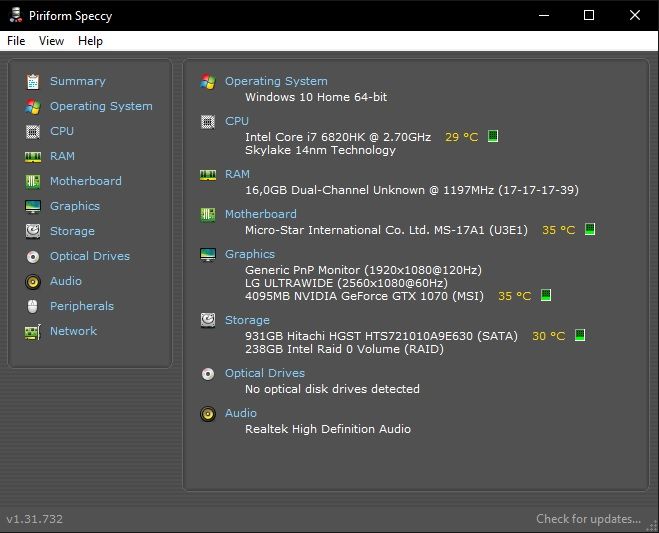This screenshot has width=659, height=533.
Task: Open the RAM section from sidebar
Action: point(62,156)
